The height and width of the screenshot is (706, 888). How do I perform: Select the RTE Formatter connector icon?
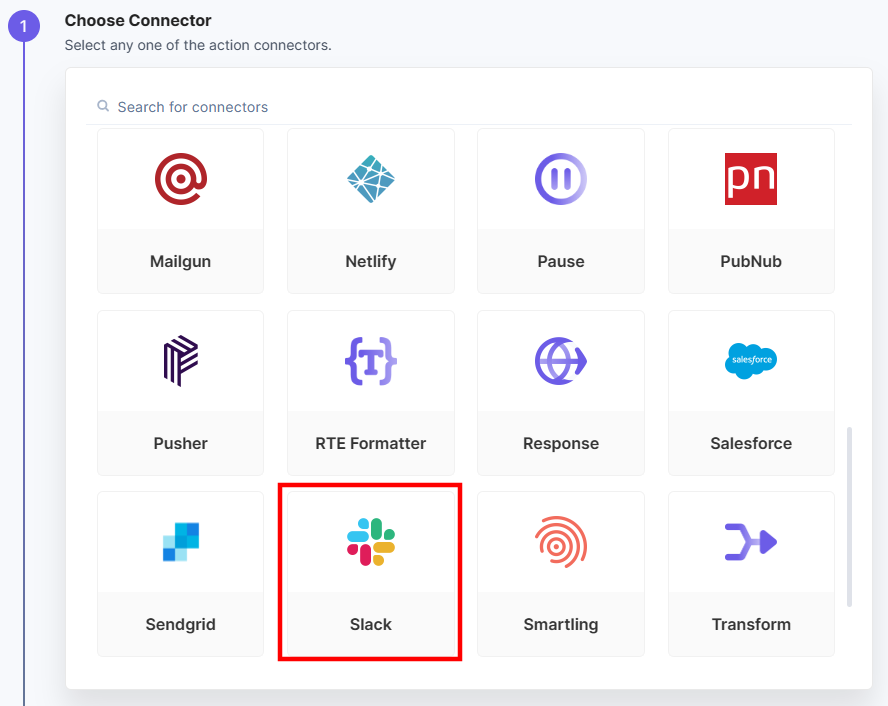371,361
